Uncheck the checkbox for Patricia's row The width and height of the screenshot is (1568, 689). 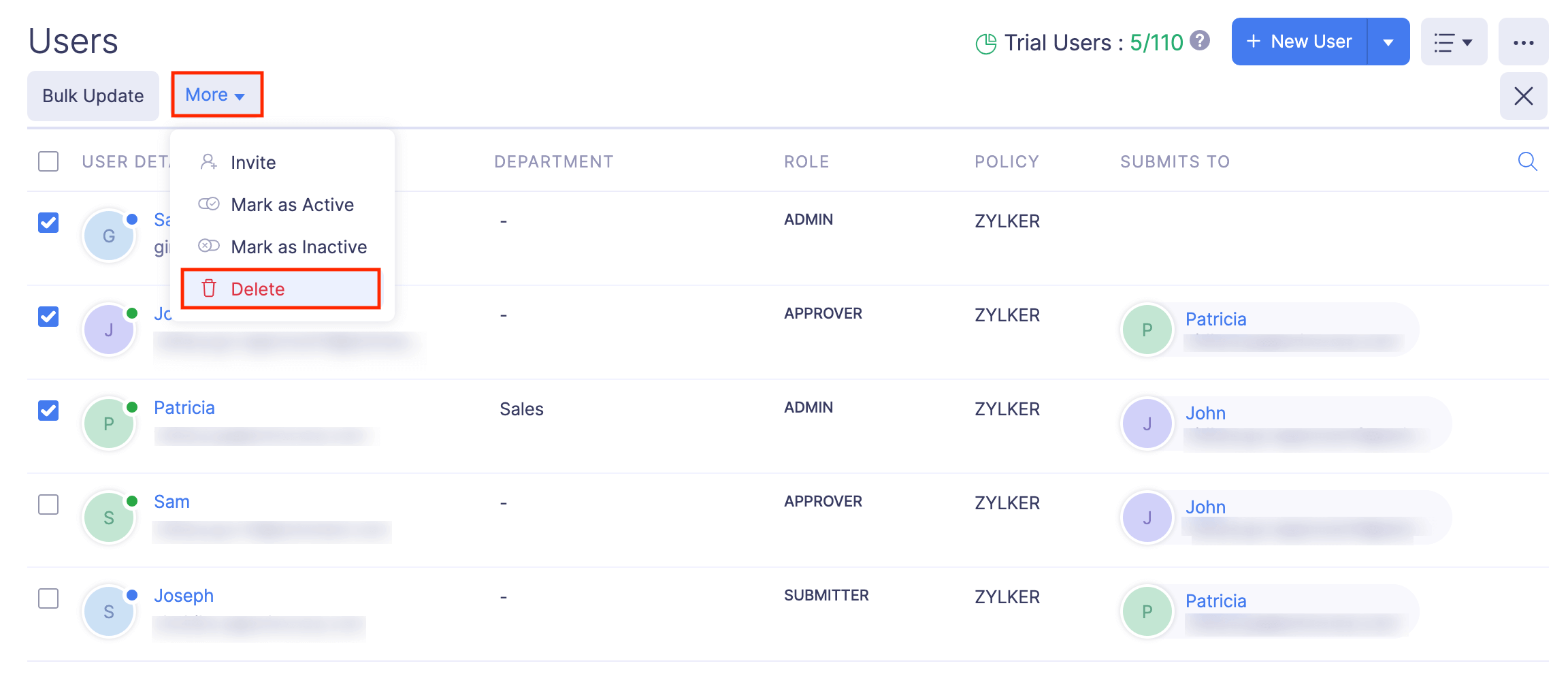pyautogui.click(x=48, y=411)
